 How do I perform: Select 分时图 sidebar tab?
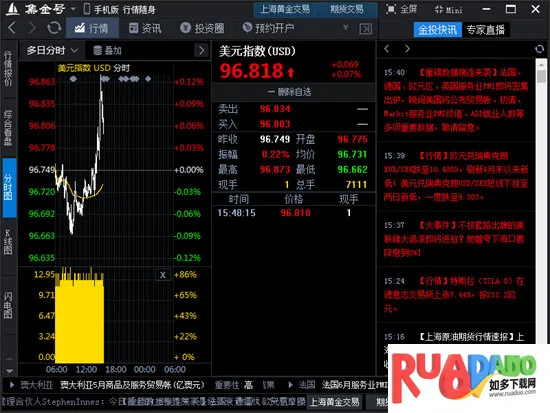pos(9,187)
